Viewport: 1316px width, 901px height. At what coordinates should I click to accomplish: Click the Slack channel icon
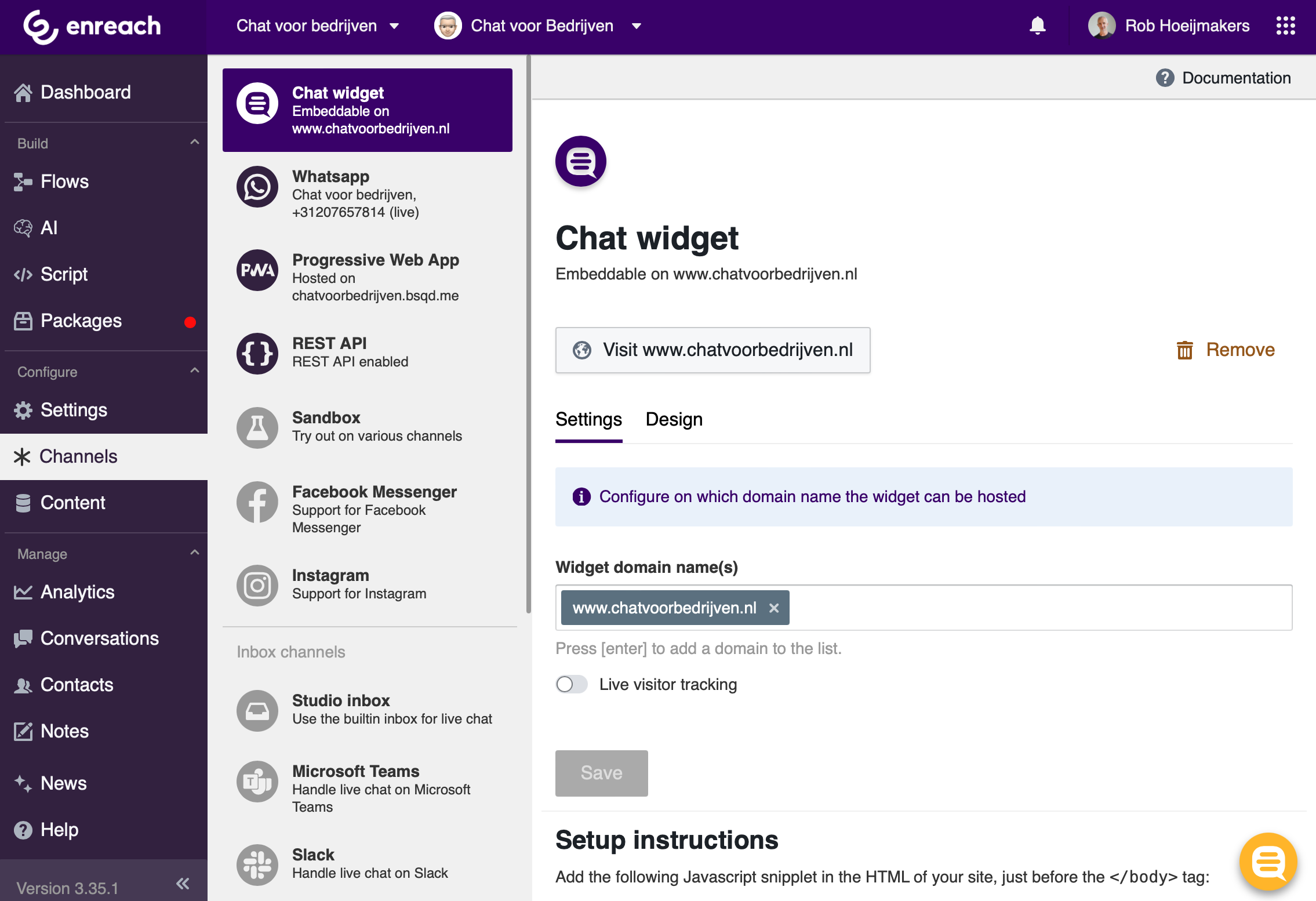(x=257, y=864)
